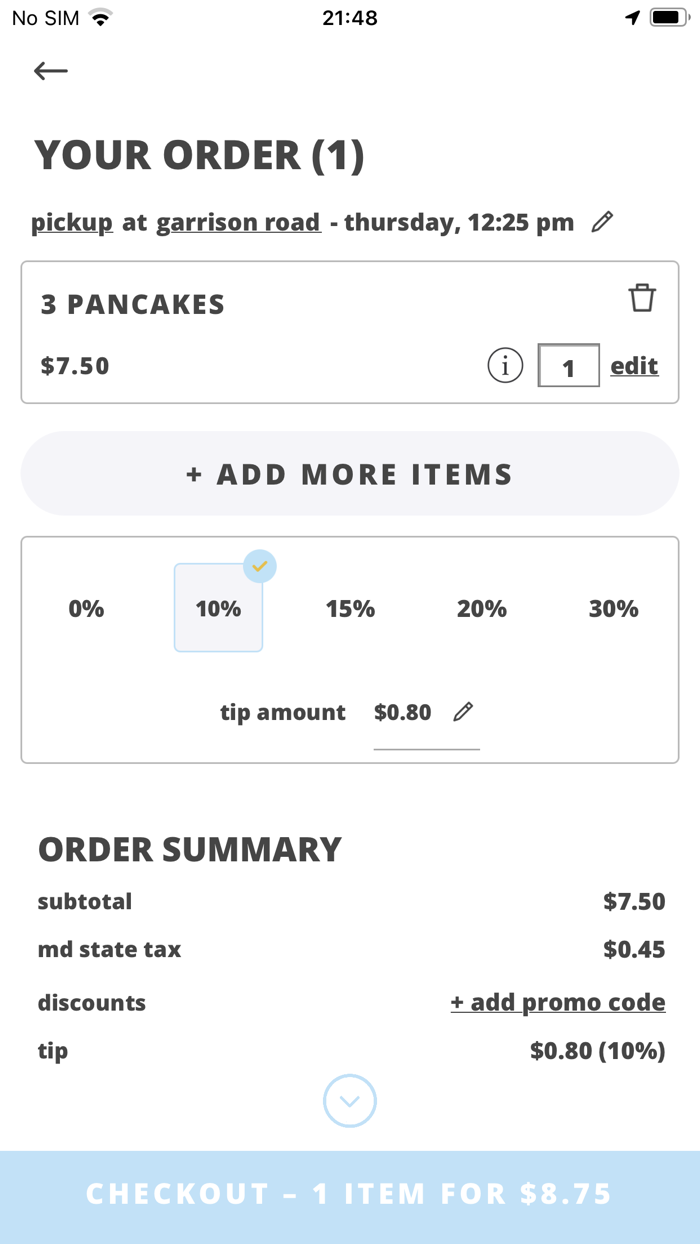Viewport: 700px width, 1244px height.
Task: Tap the Checkout bar to pay $8.75
Action: coord(350,1193)
